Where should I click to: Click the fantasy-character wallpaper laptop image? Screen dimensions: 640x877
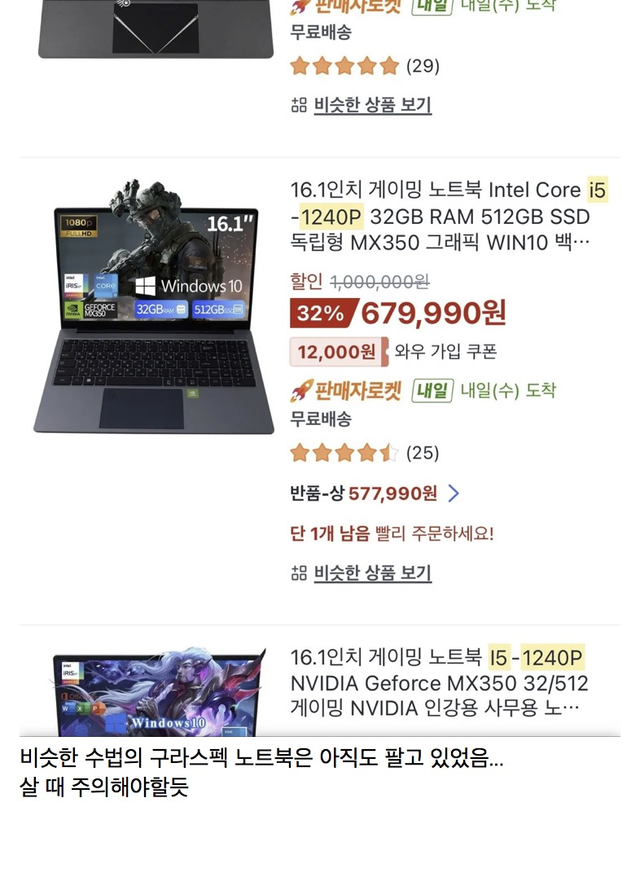pyautogui.click(x=158, y=692)
